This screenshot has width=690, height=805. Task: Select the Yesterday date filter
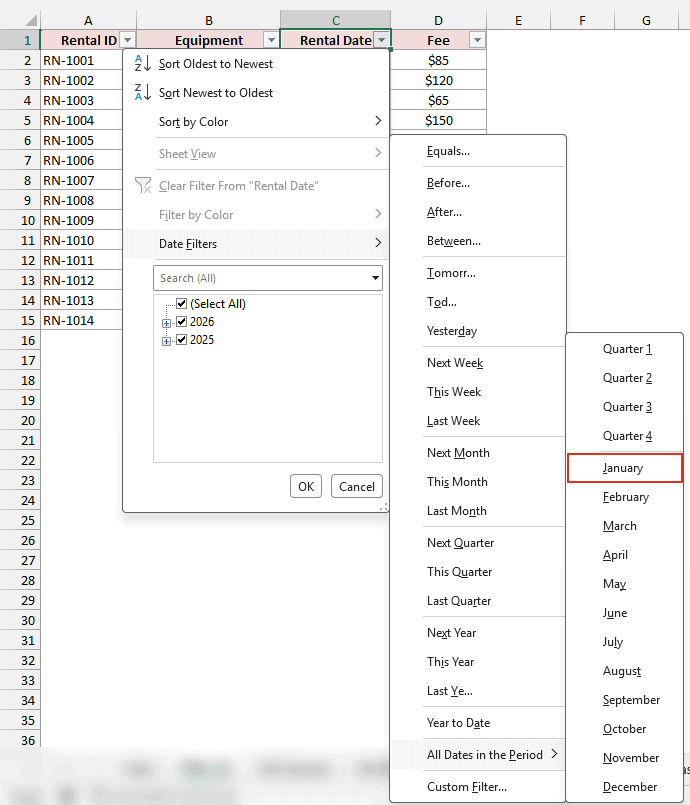(x=478, y=331)
